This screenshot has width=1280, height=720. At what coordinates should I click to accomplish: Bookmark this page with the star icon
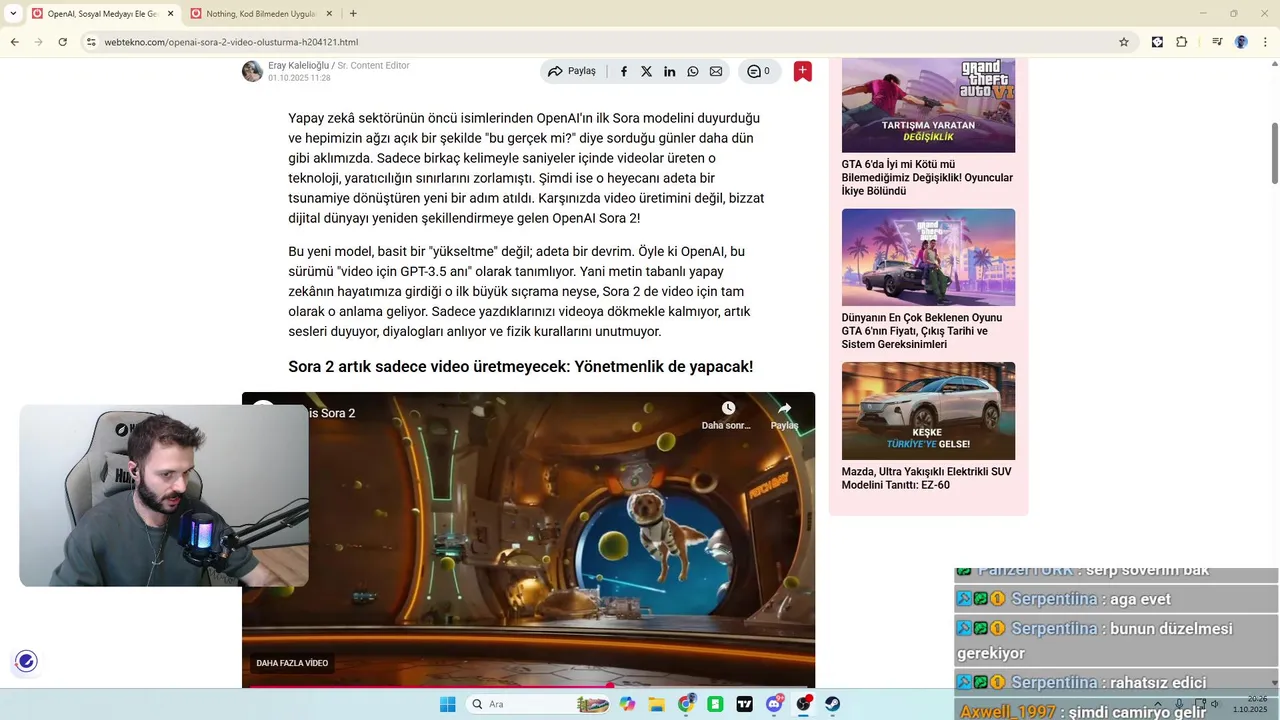coord(1124,42)
